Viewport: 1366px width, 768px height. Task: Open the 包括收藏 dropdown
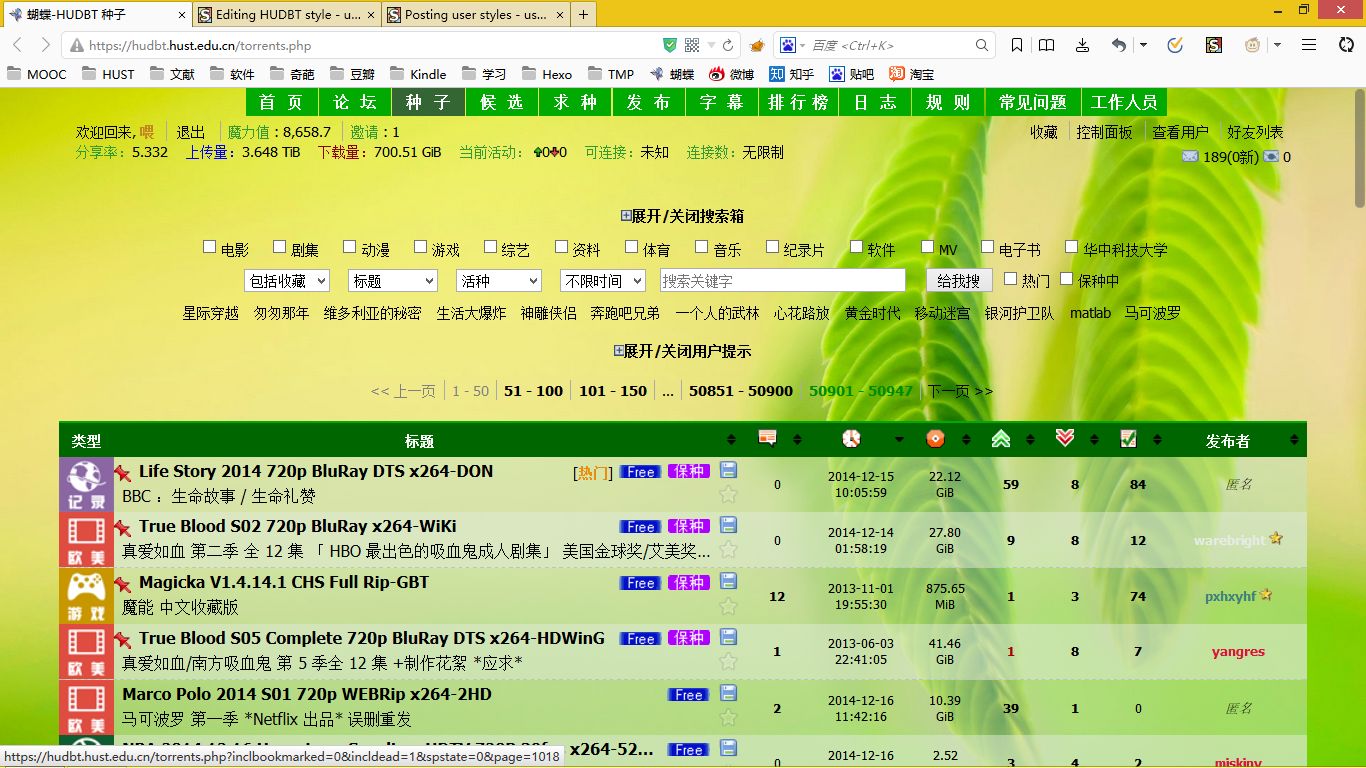[x=286, y=281]
